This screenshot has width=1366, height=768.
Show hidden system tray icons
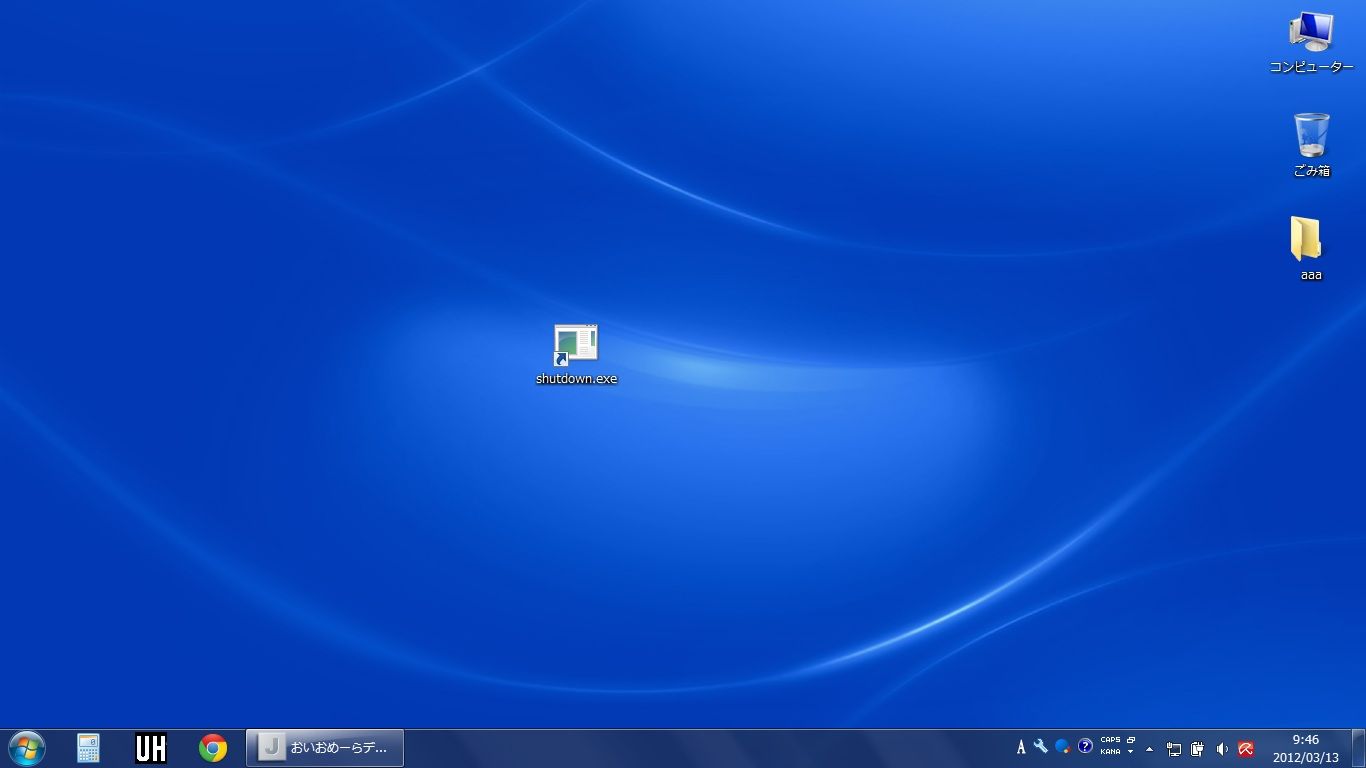pyautogui.click(x=1150, y=748)
